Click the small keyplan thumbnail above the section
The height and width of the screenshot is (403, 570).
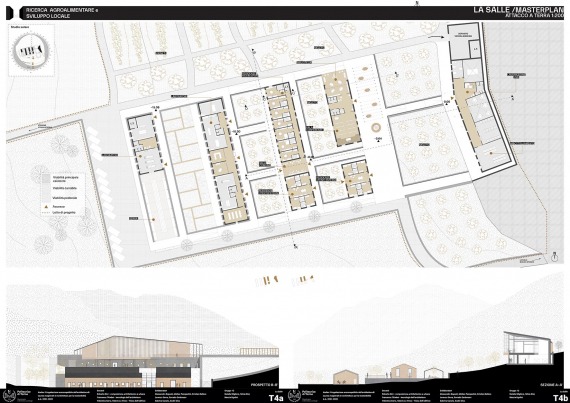click(302, 280)
